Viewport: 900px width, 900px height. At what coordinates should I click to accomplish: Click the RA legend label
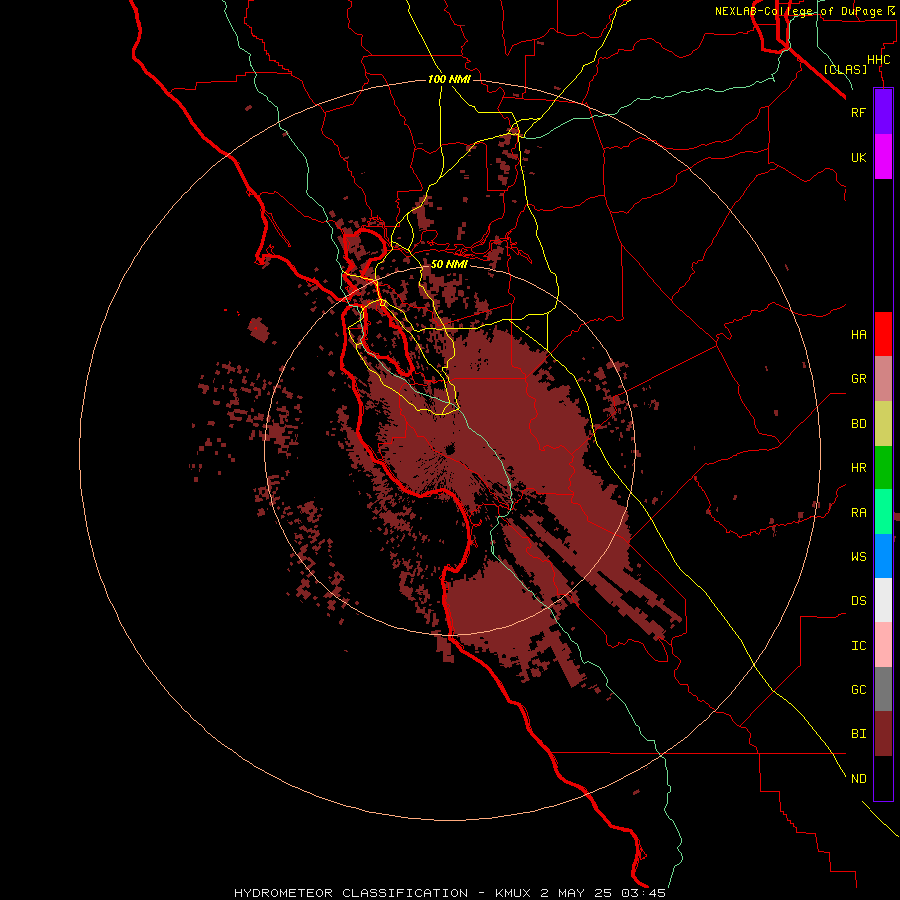click(x=858, y=513)
